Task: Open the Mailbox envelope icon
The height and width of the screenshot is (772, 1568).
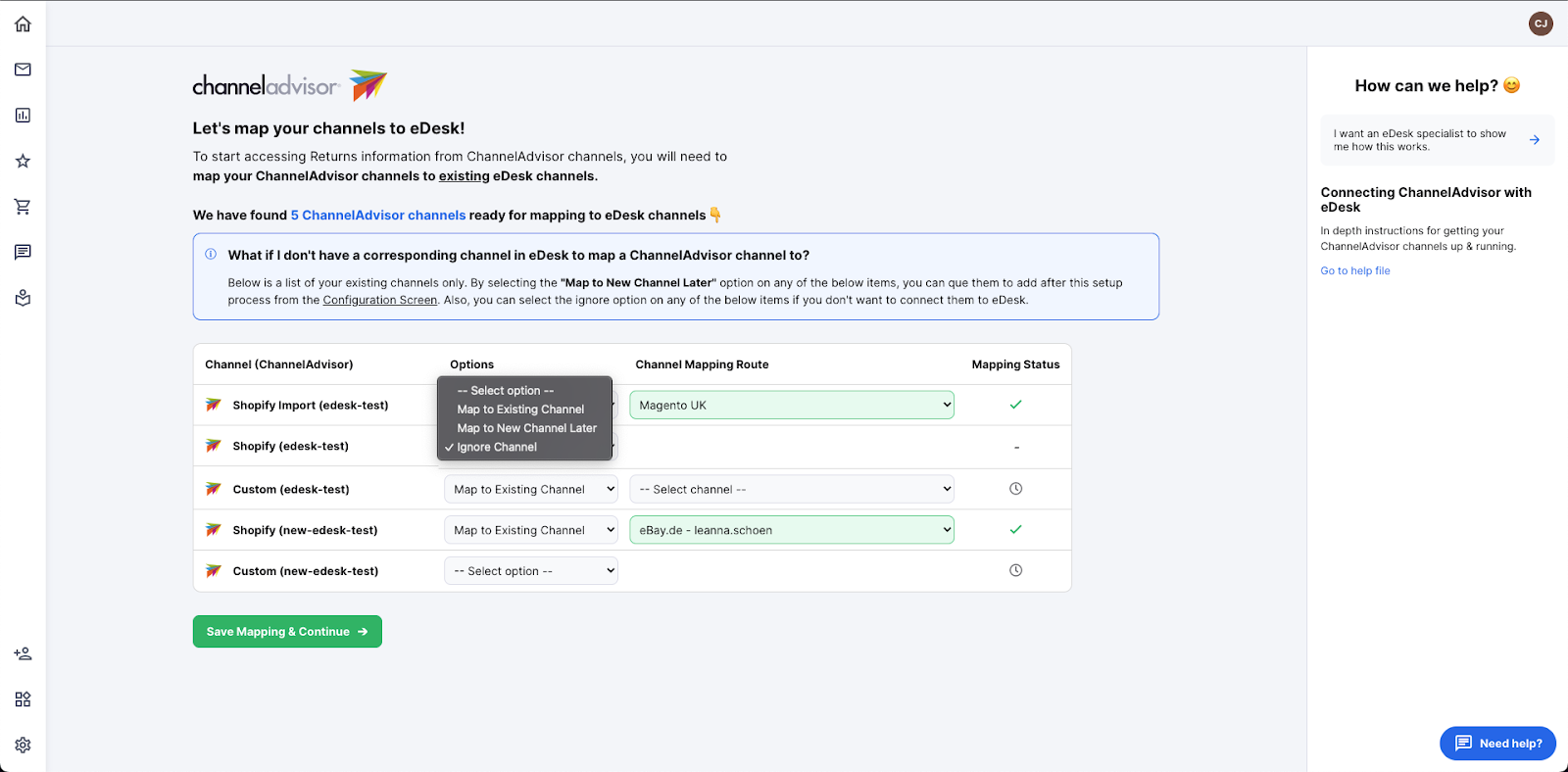Action: 23,70
